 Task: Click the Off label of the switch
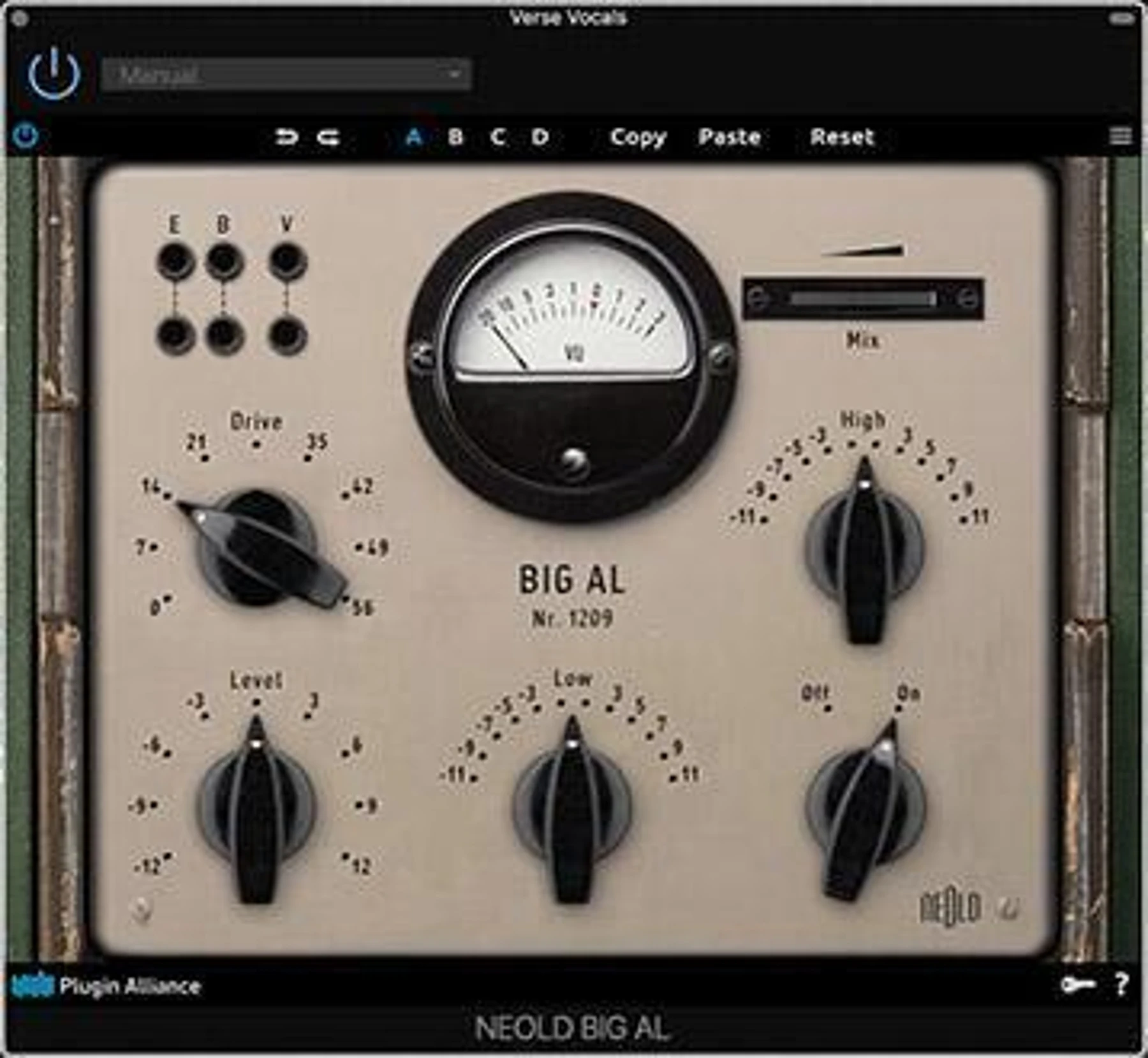coord(816,693)
